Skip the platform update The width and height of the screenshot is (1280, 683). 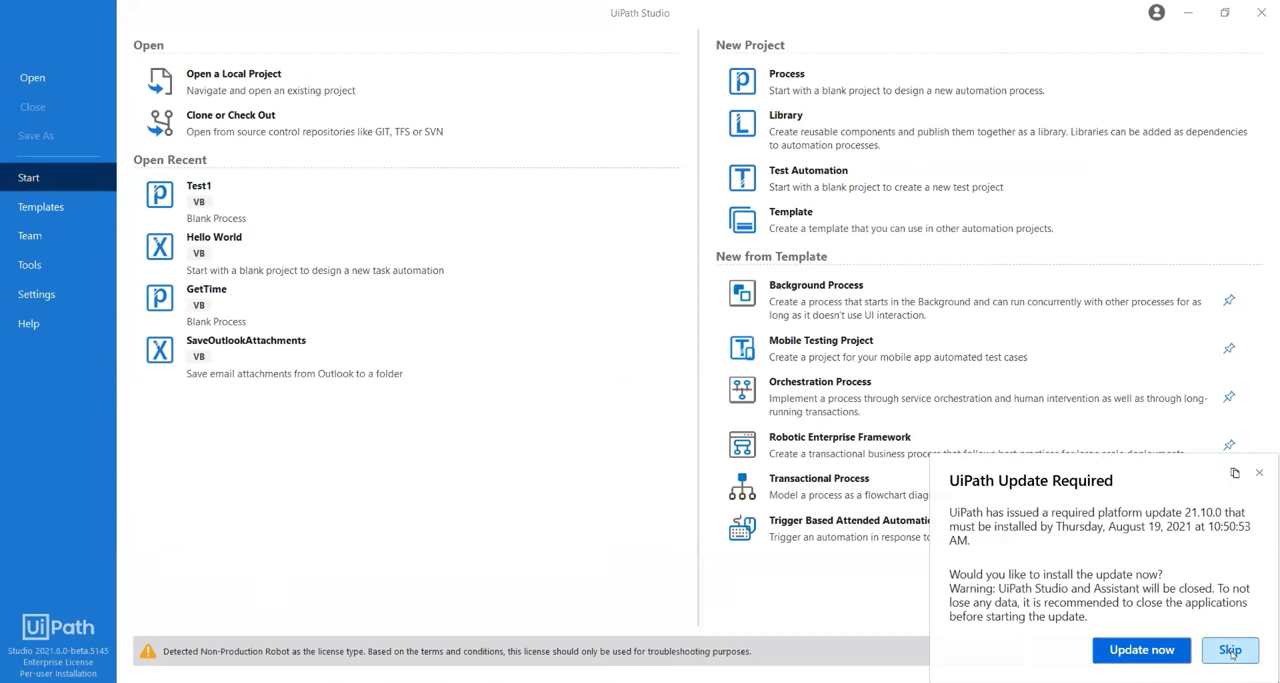click(1230, 650)
